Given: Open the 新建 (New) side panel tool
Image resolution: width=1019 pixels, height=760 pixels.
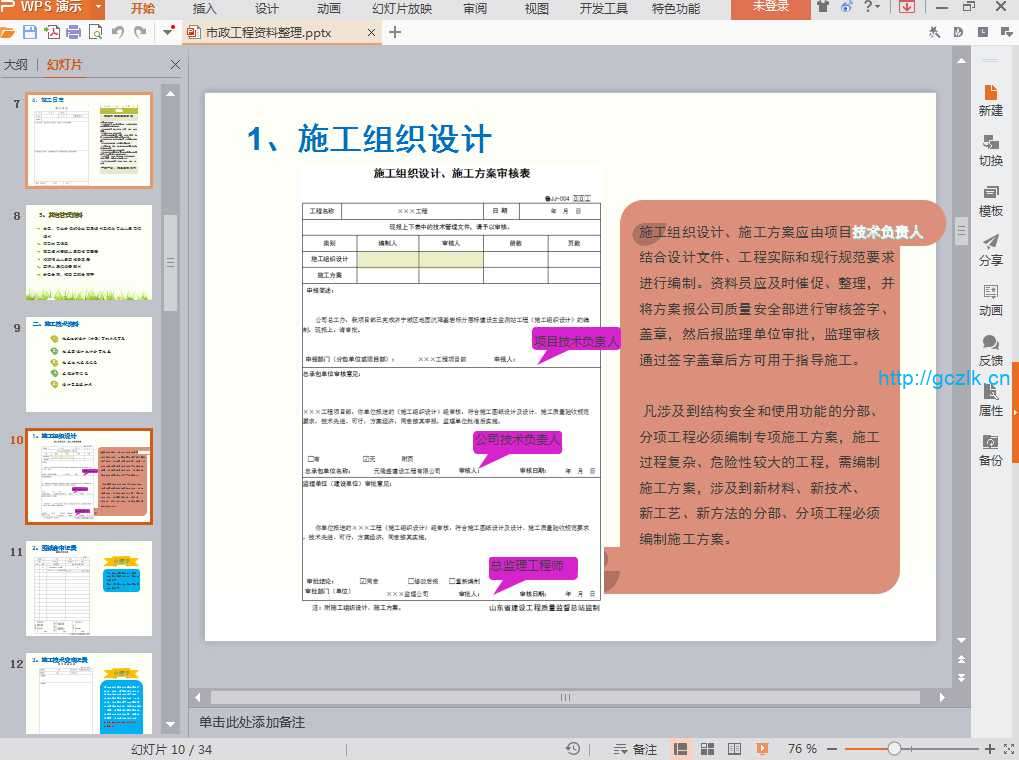Looking at the screenshot, I should (990, 100).
